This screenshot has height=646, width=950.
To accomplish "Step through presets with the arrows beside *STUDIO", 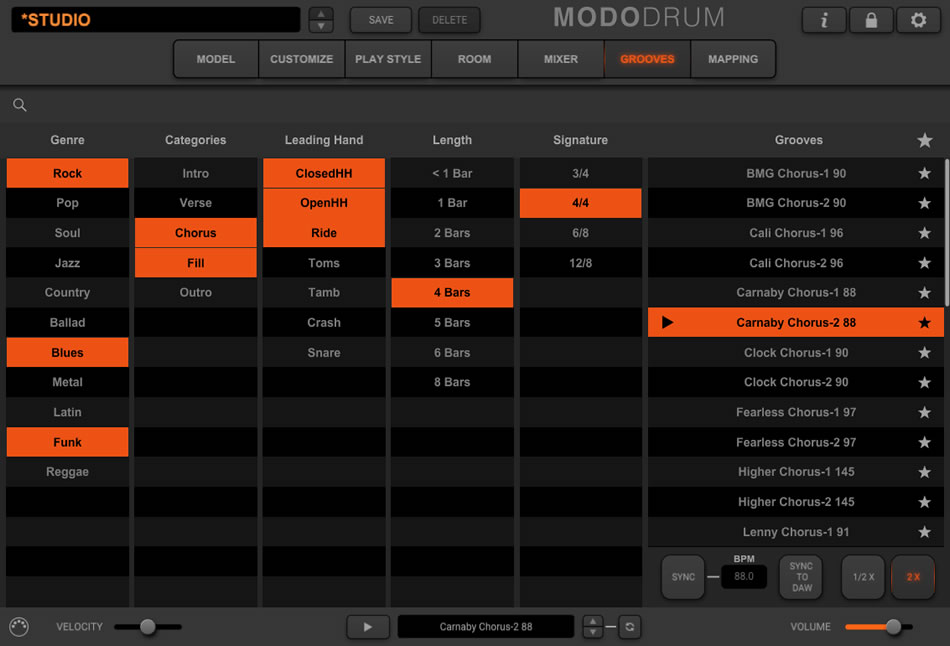I will [321, 20].
